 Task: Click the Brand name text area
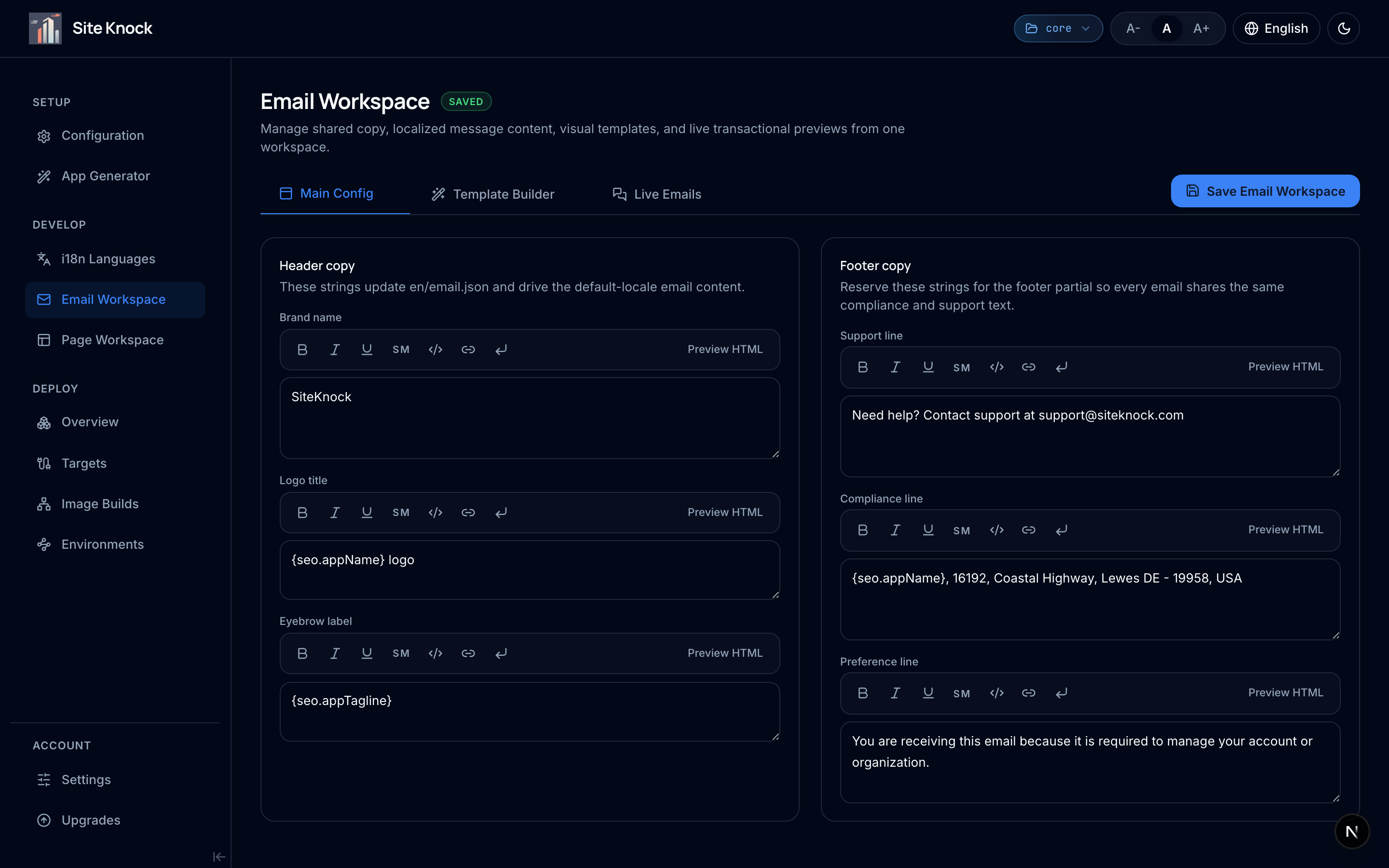[x=529, y=418]
